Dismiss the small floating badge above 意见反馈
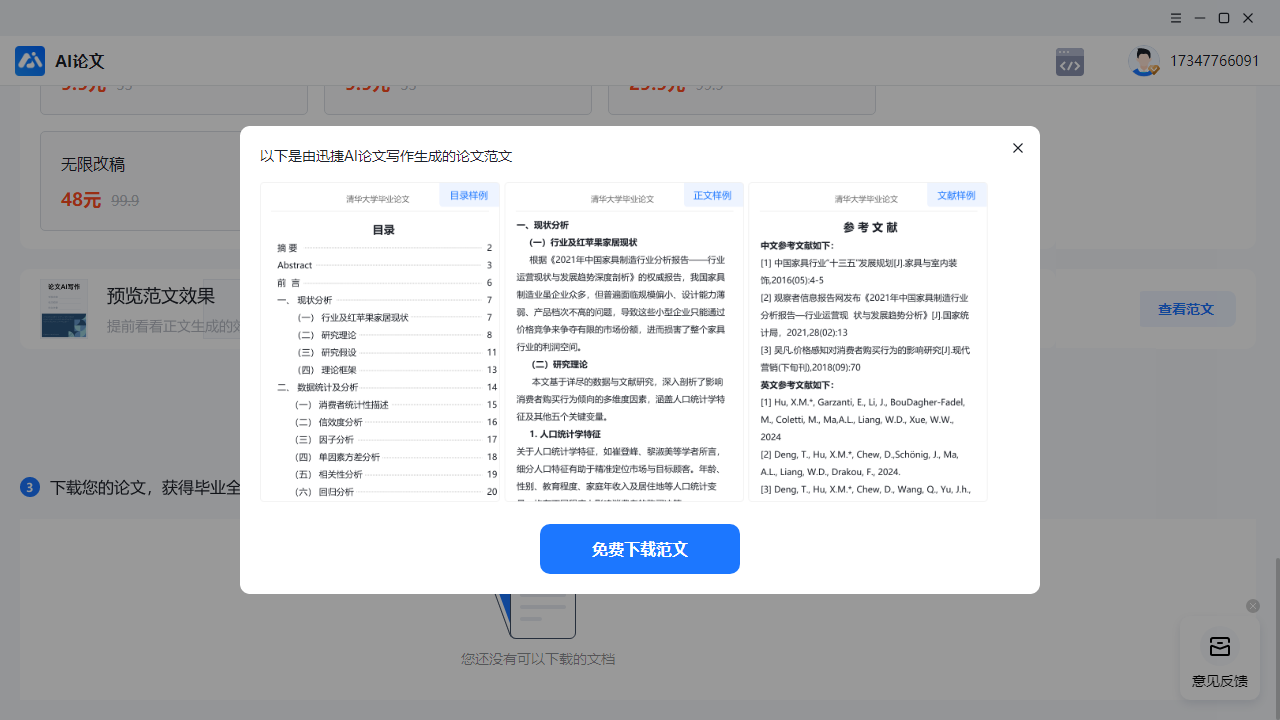 tap(1252, 606)
